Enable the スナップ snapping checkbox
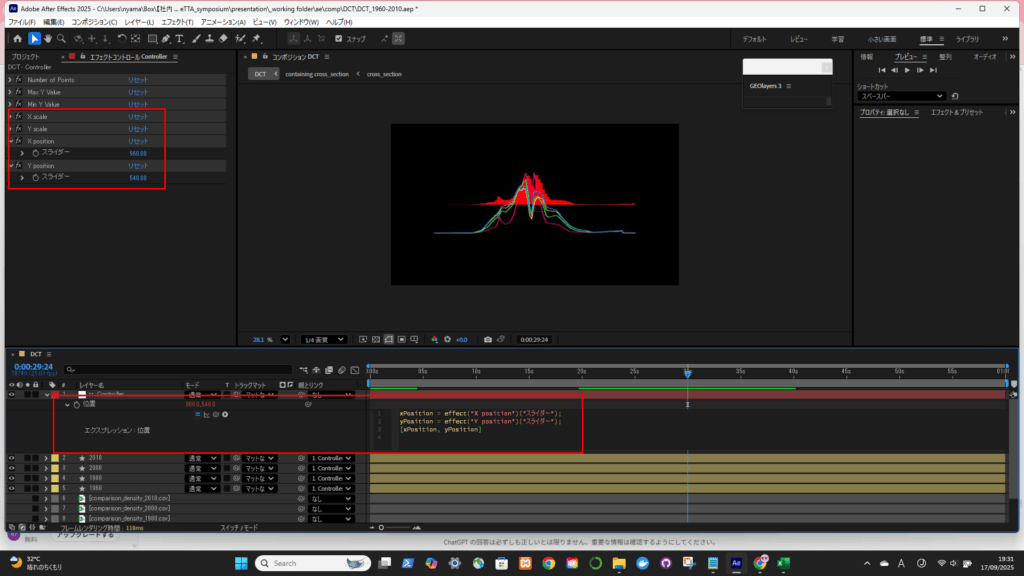 339,39
